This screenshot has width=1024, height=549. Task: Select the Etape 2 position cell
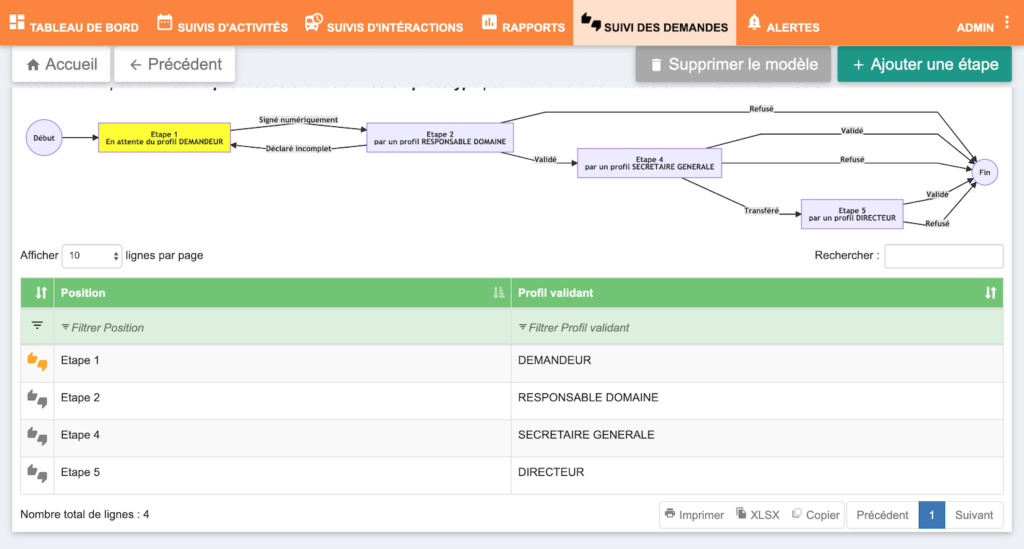pos(282,401)
